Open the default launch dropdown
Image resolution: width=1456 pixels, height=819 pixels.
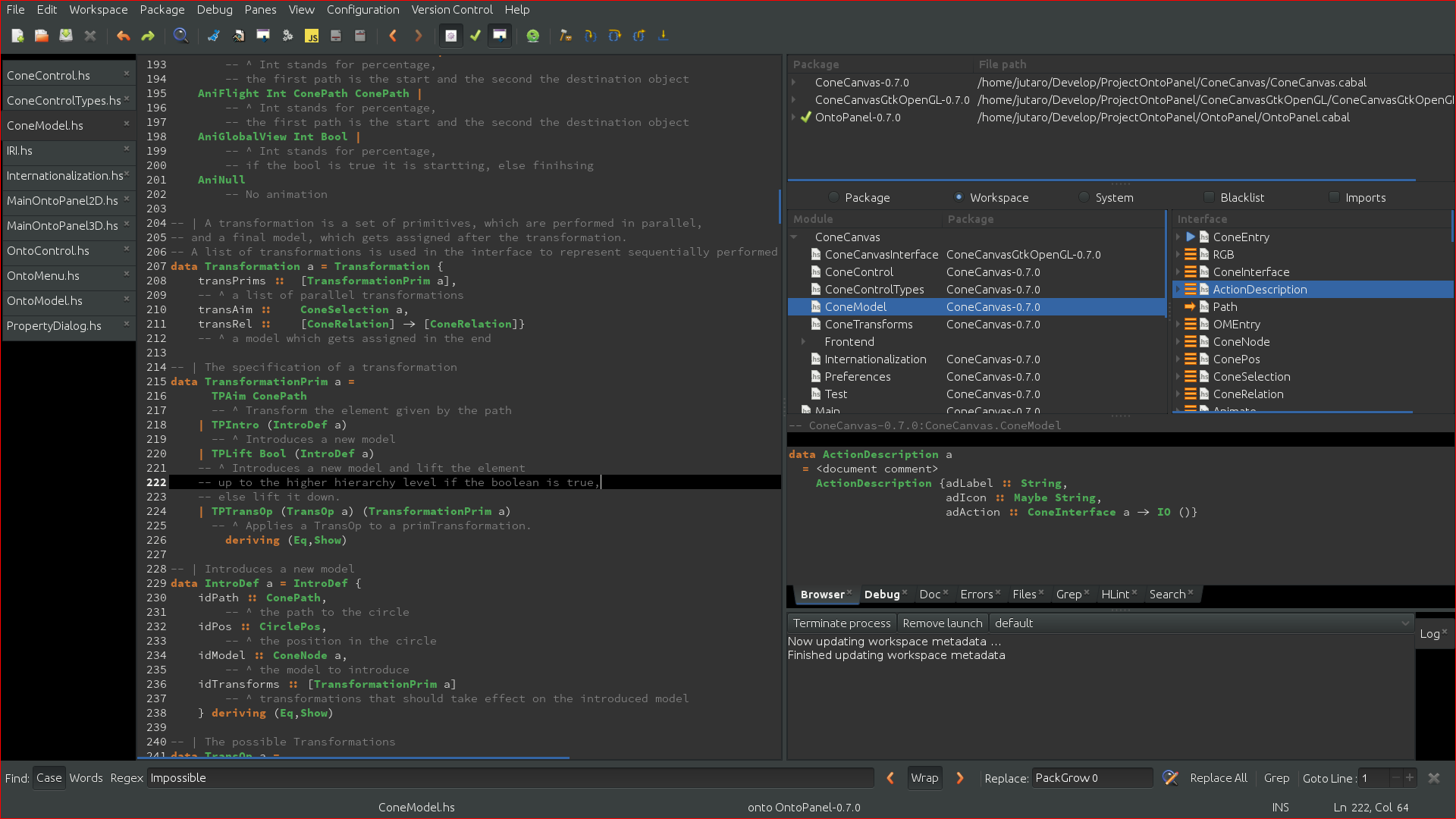[x=1202, y=623]
